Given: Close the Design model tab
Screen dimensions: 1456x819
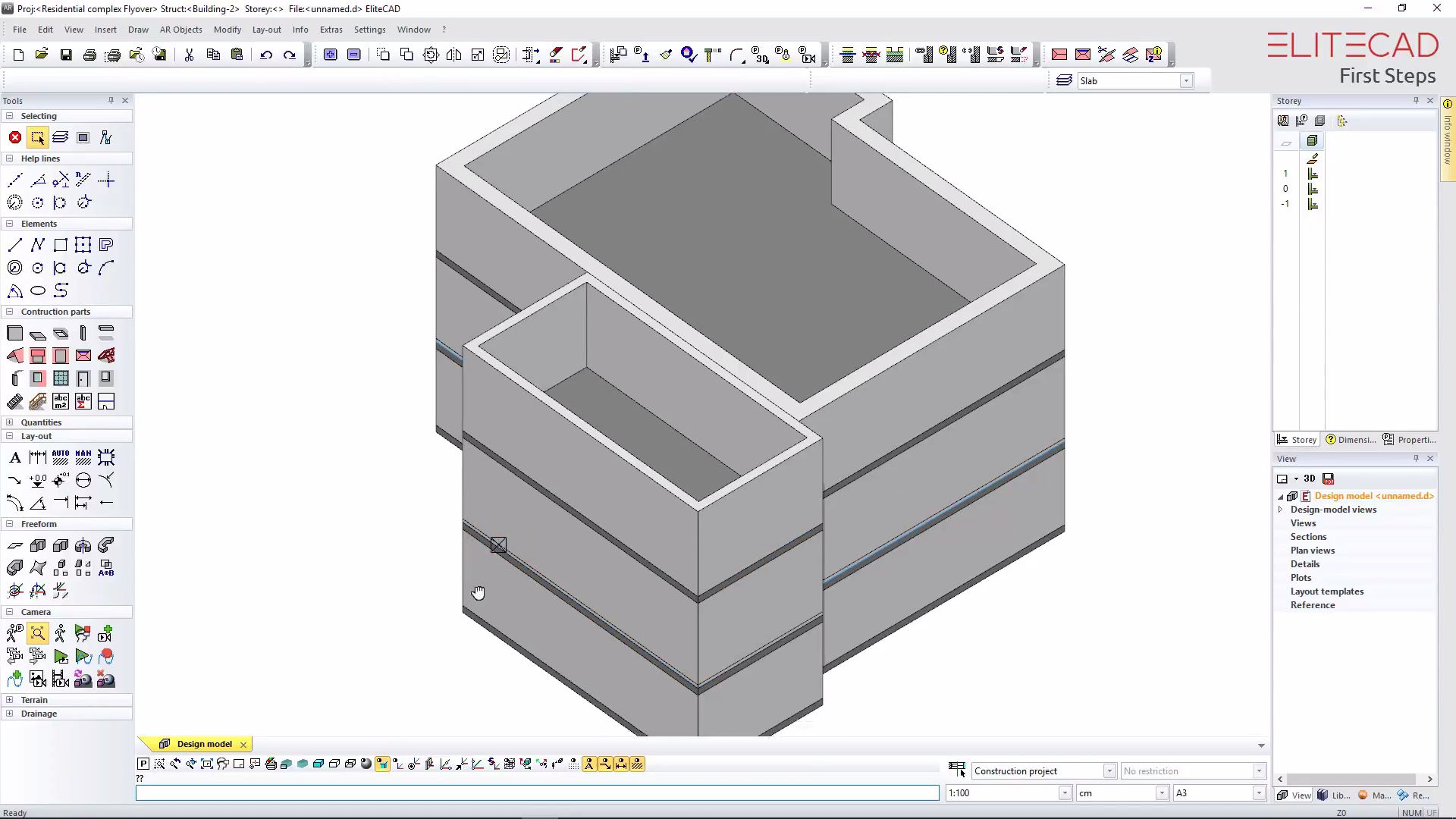Looking at the screenshot, I should [243, 745].
